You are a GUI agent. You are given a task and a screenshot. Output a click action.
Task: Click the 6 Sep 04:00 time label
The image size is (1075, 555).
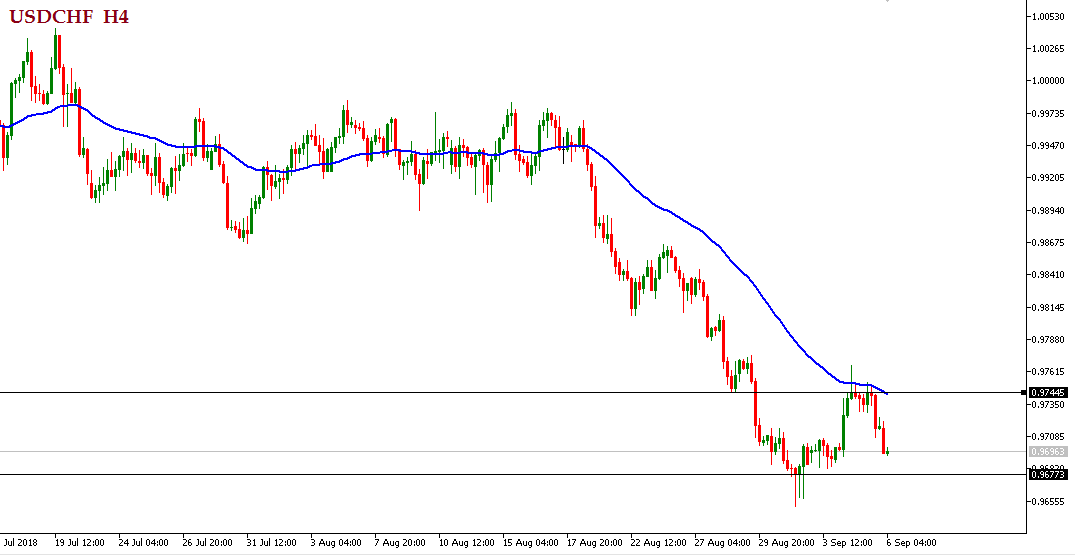point(912,543)
